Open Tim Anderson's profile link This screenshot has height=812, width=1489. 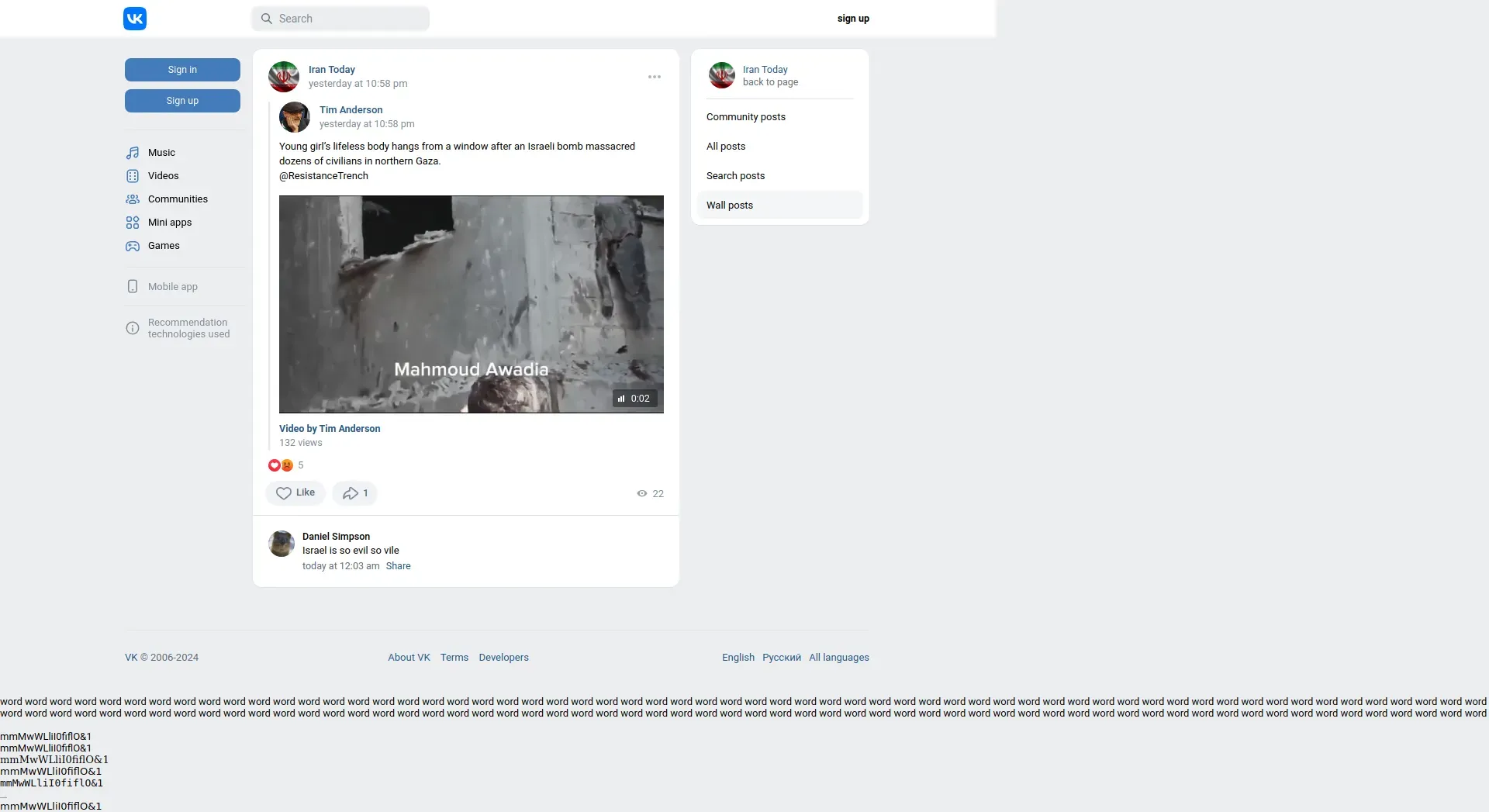(351, 110)
